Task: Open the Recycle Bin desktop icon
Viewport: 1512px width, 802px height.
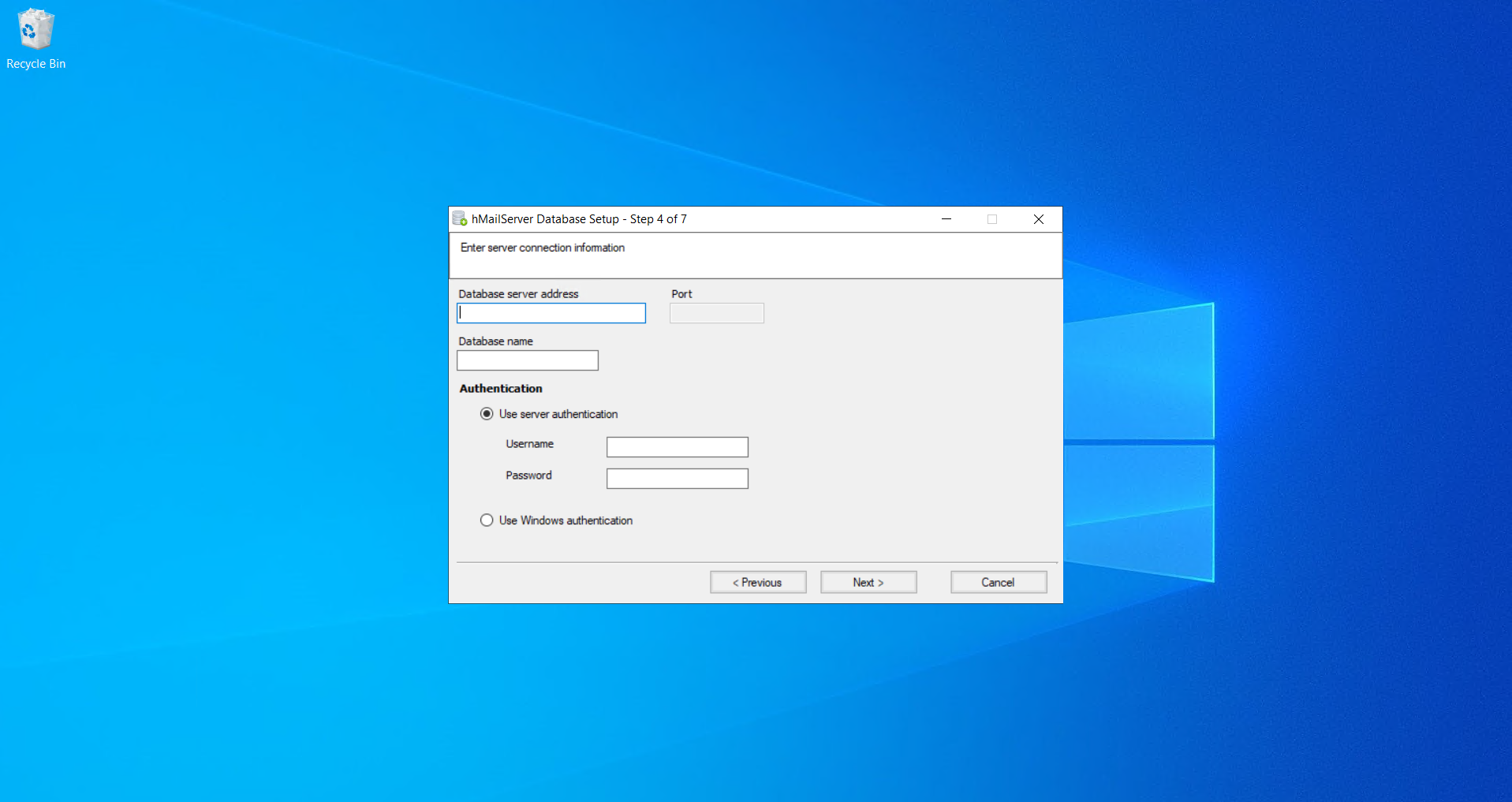Action: (x=35, y=39)
